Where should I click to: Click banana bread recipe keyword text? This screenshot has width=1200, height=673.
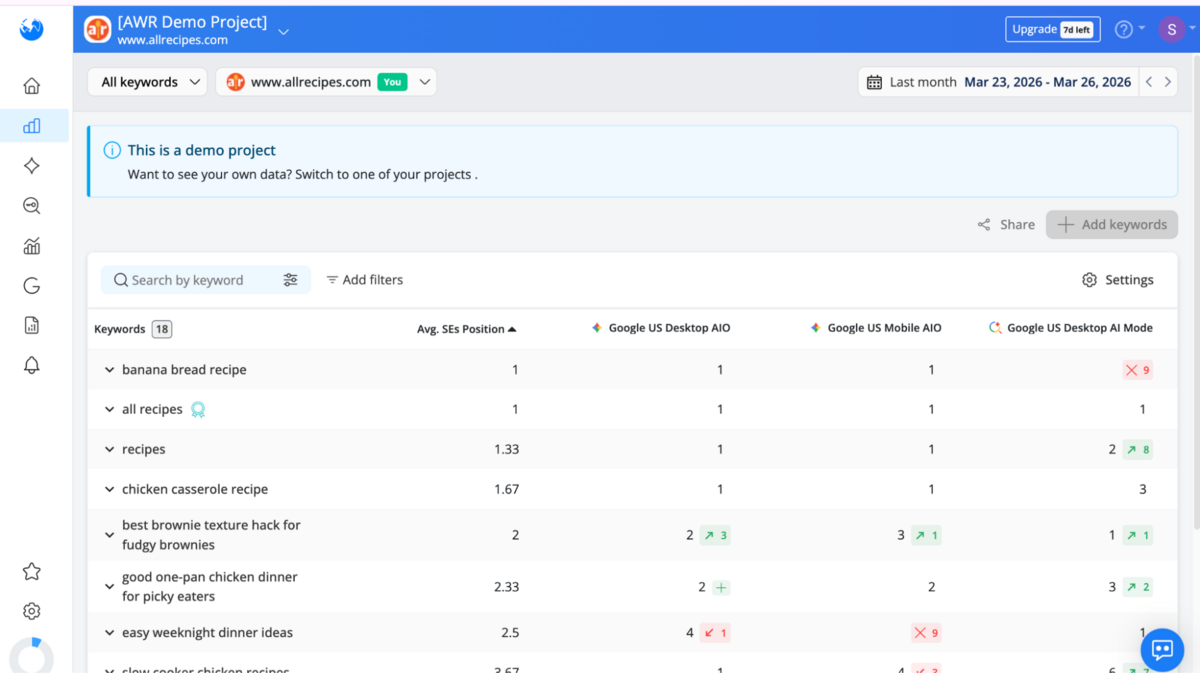pos(184,370)
